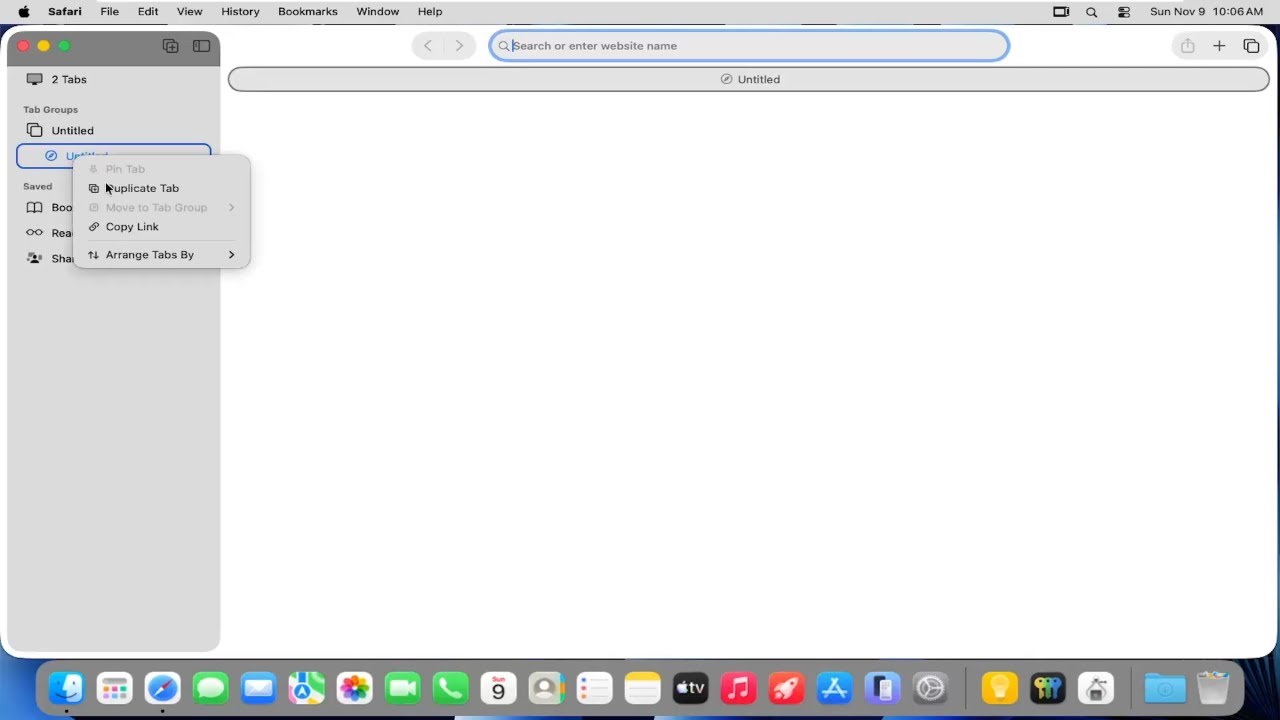
Task: Click the magnifier icon in the address bar
Action: [x=504, y=46]
